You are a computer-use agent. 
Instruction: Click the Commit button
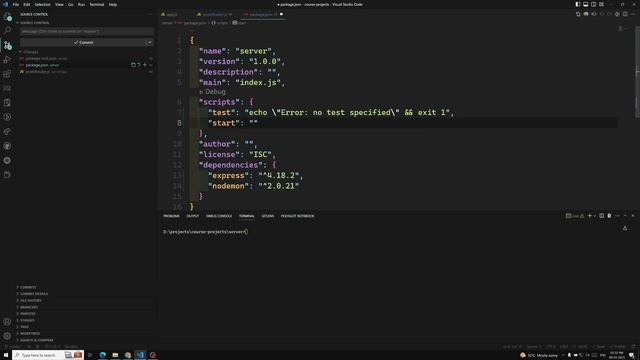[83, 42]
